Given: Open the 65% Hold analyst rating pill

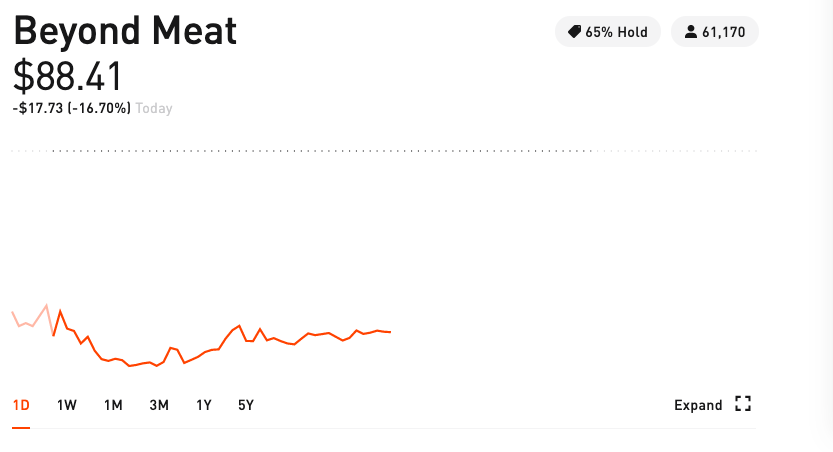Looking at the screenshot, I should (608, 32).
